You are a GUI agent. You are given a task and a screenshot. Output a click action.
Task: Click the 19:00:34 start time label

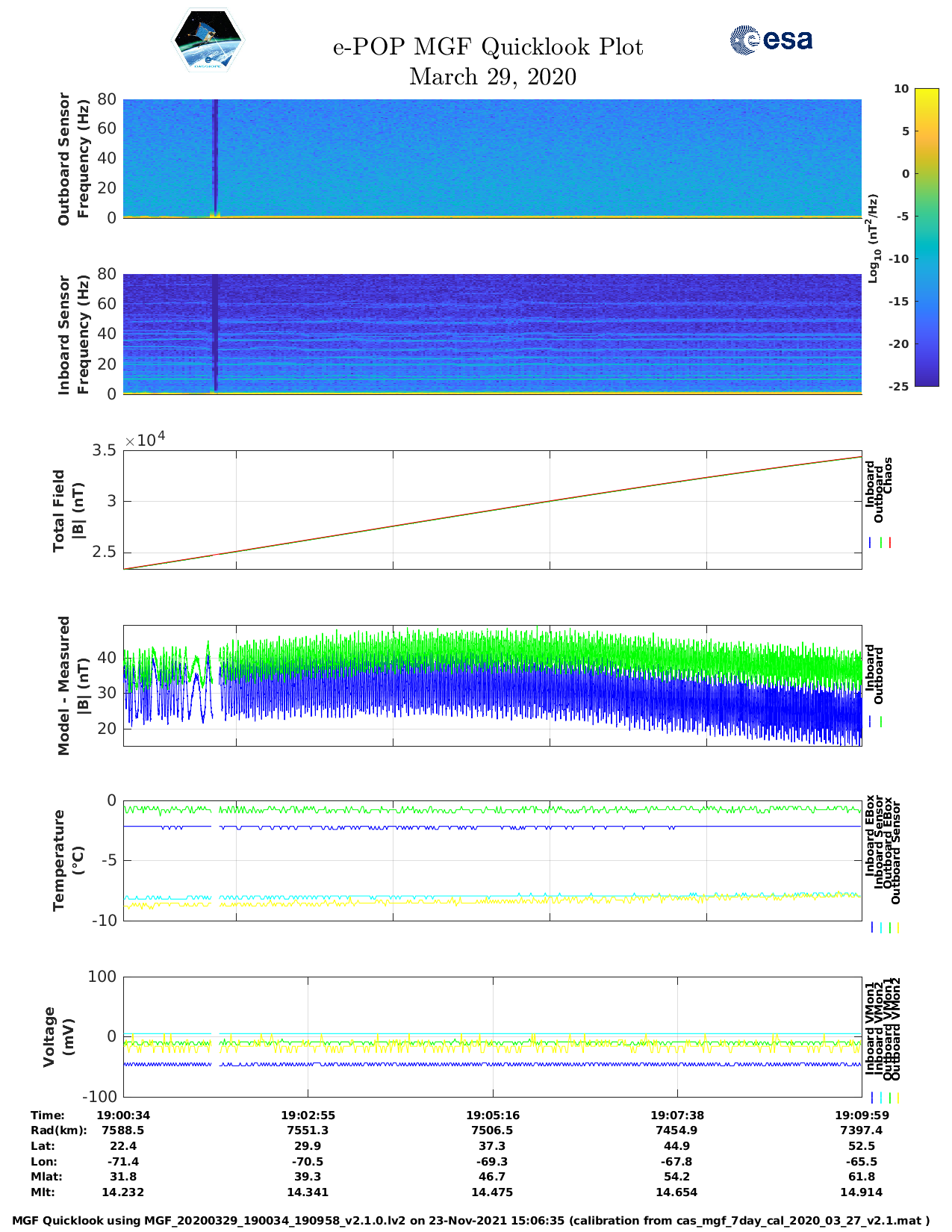click(x=123, y=1115)
